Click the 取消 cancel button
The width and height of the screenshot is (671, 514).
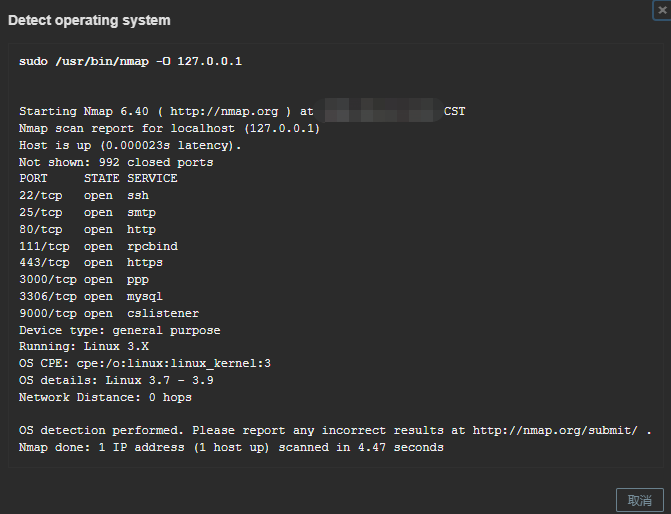pos(640,500)
